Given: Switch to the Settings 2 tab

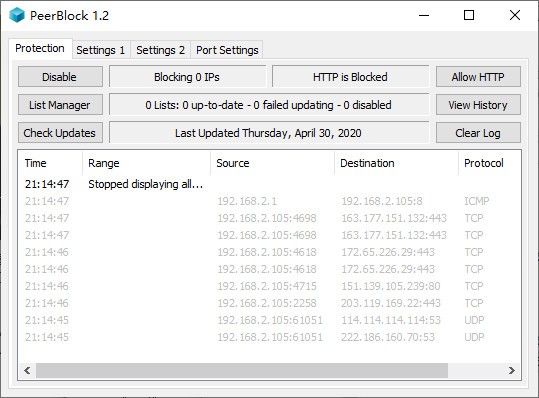Looking at the screenshot, I should tap(161, 50).
